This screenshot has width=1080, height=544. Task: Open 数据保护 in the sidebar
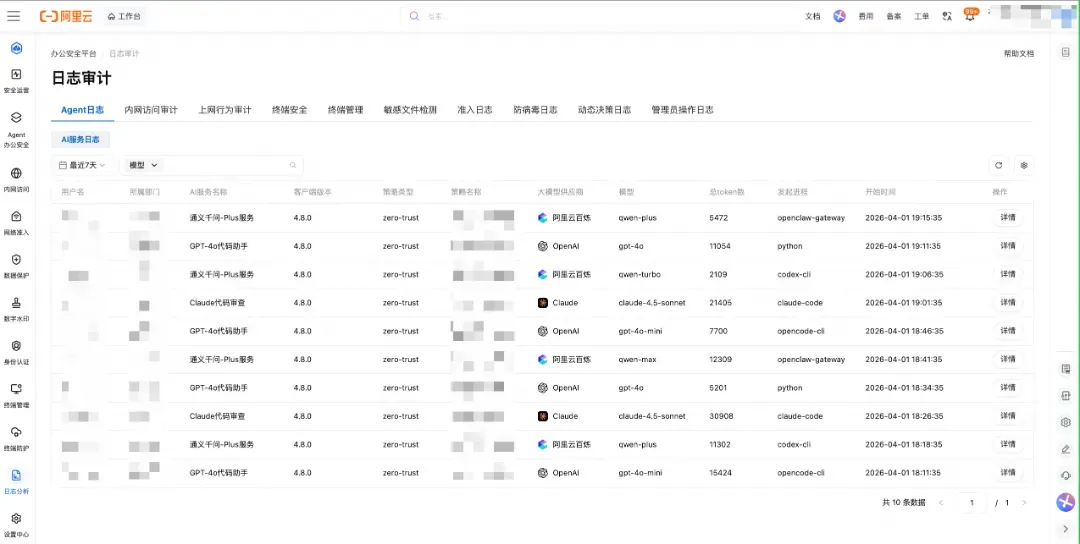(x=17, y=266)
